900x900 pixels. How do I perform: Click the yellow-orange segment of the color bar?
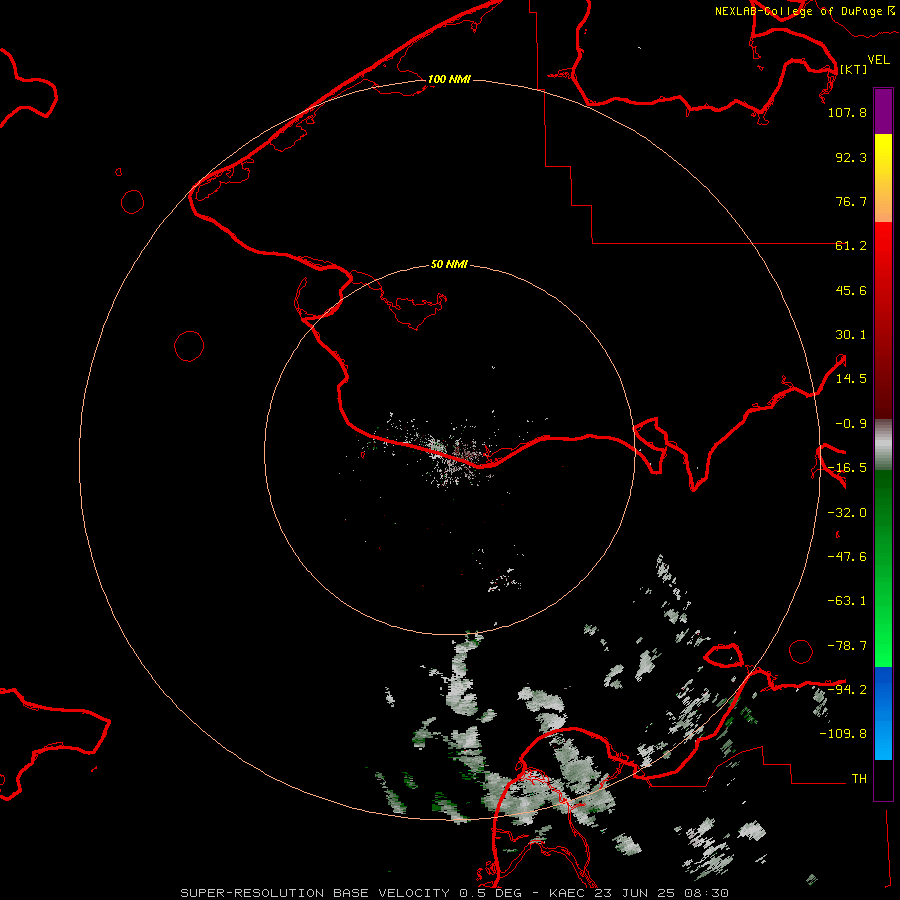[x=883, y=178]
